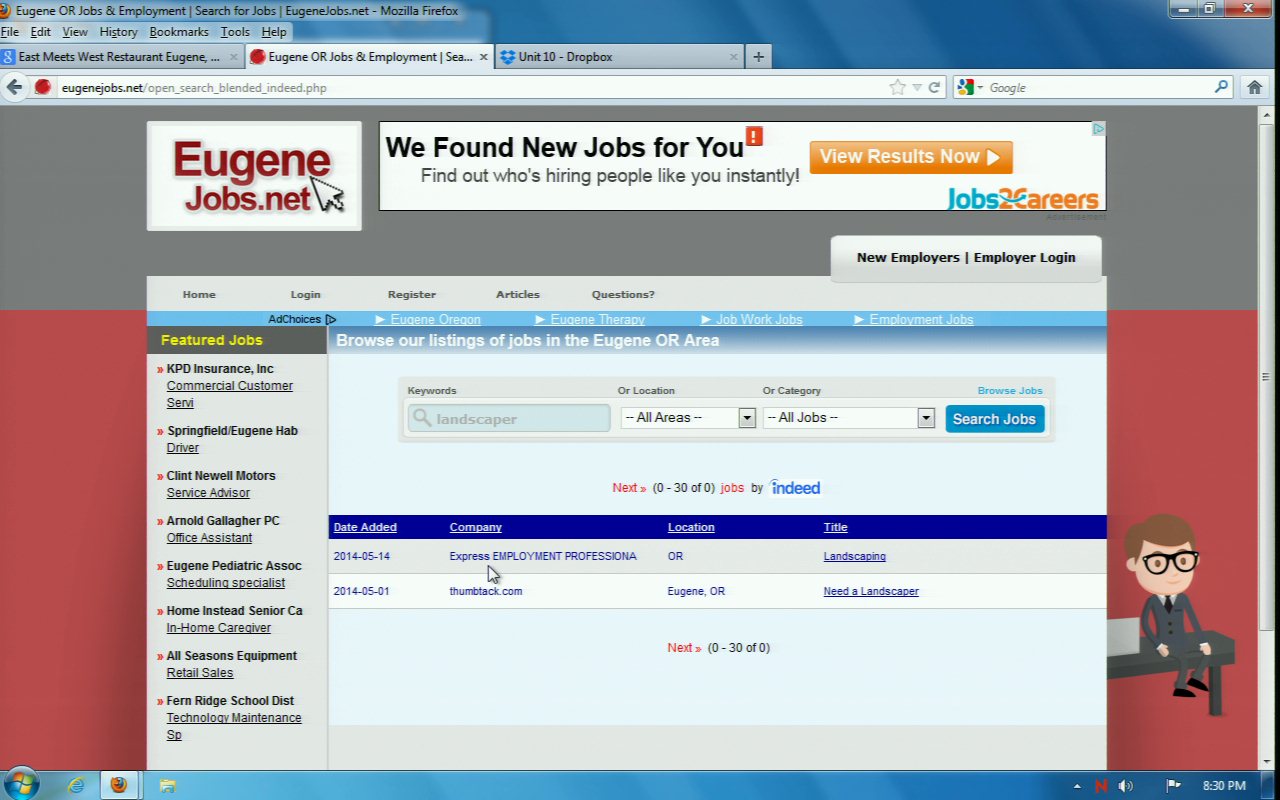Image resolution: width=1280 pixels, height=800 pixels.
Task: Click the search magnifier in Google box
Action: 1221,87
